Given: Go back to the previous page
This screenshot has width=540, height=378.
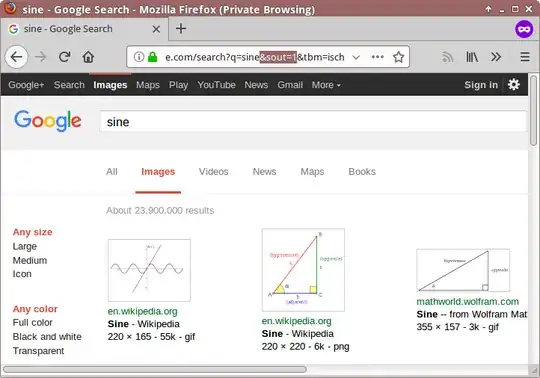Looking at the screenshot, I should 16,57.
